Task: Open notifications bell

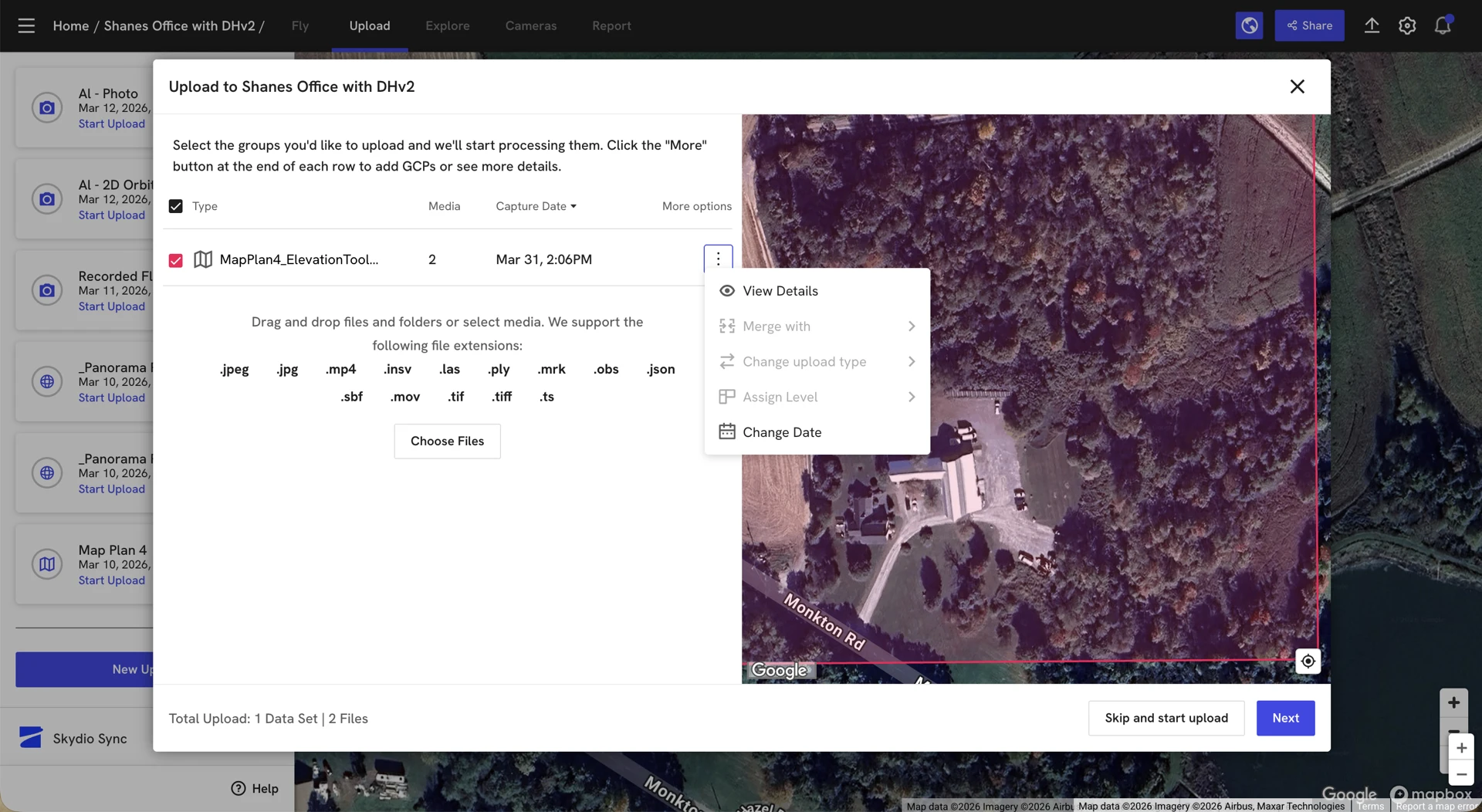Action: coord(1442,25)
